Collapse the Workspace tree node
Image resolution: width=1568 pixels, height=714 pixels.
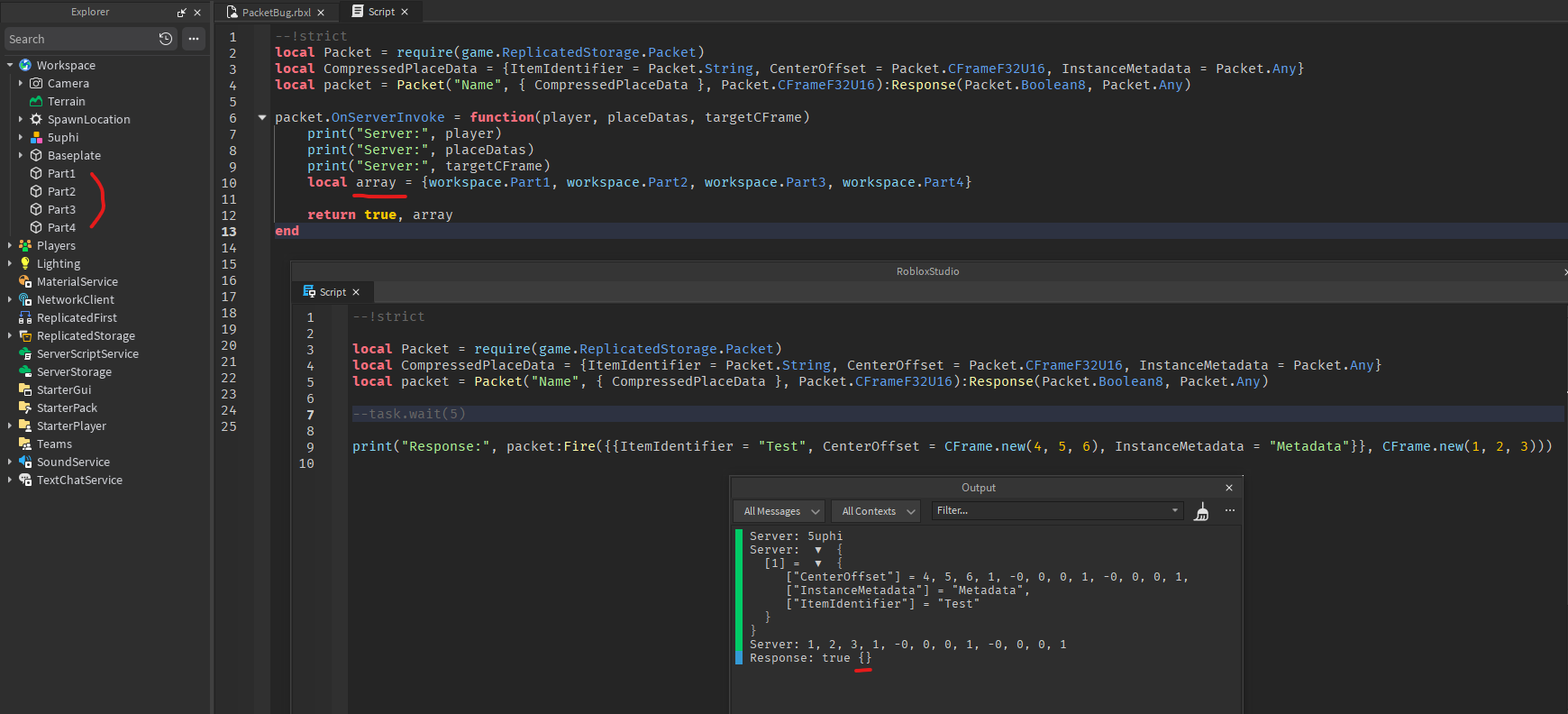10,65
